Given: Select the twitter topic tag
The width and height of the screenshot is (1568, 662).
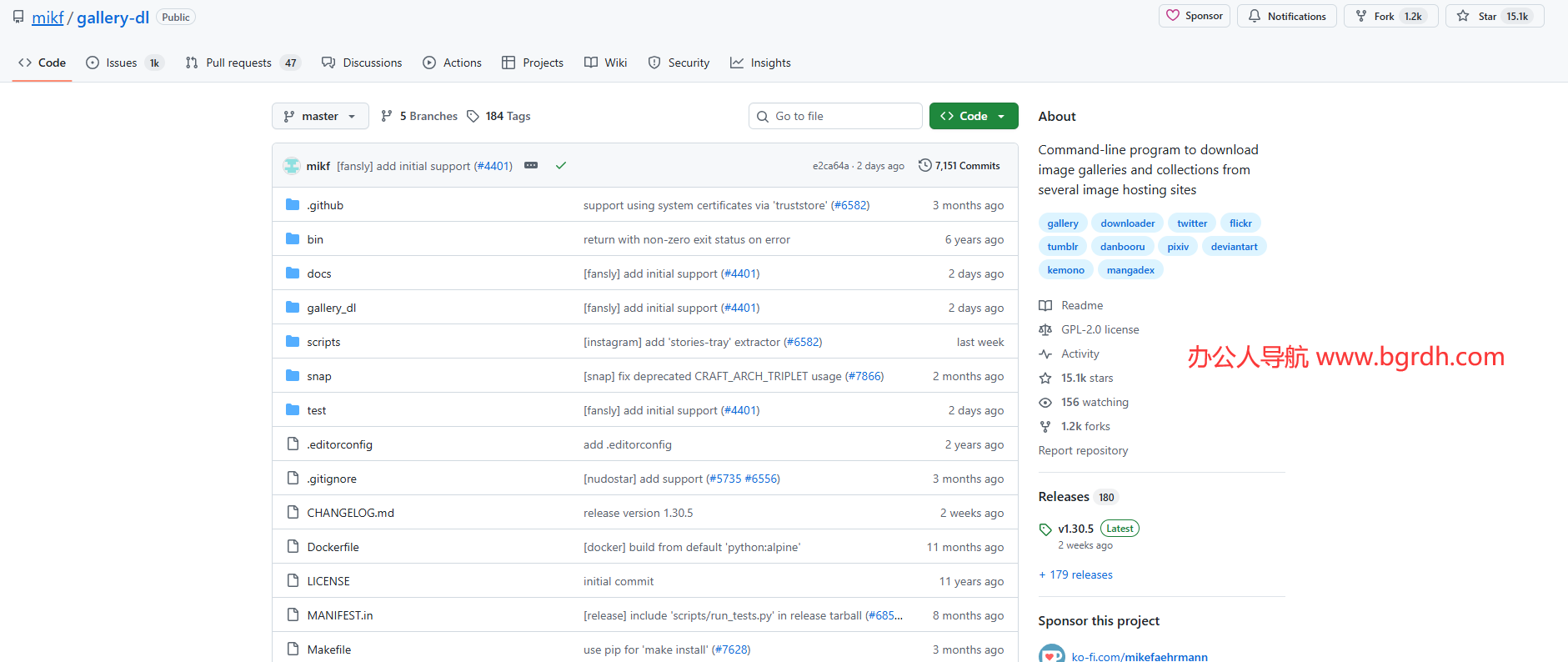Looking at the screenshot, I should click(1191, 223).
